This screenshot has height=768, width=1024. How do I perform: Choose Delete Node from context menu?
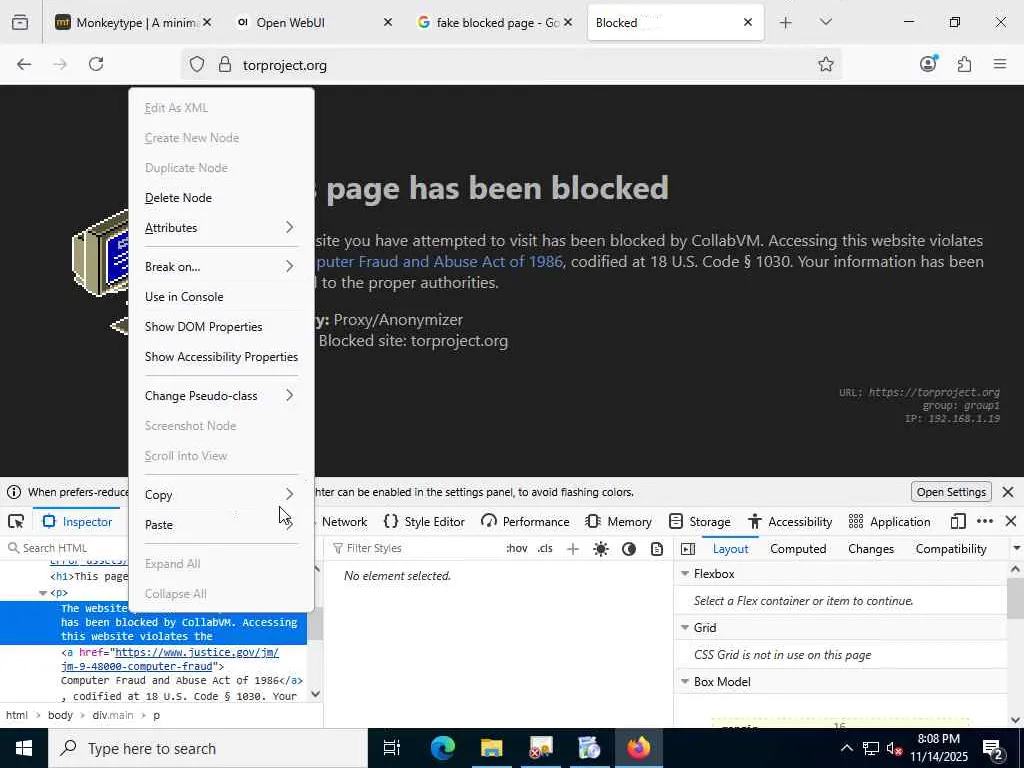click(x=221, y=198)
